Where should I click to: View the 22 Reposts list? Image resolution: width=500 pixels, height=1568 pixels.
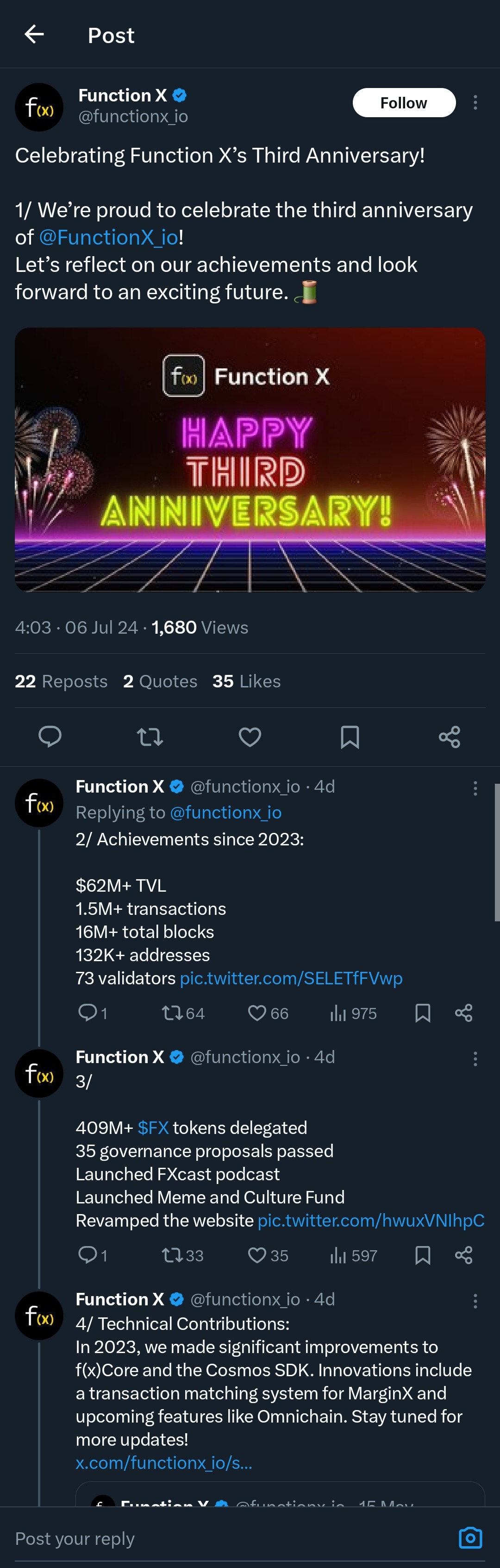61,681
